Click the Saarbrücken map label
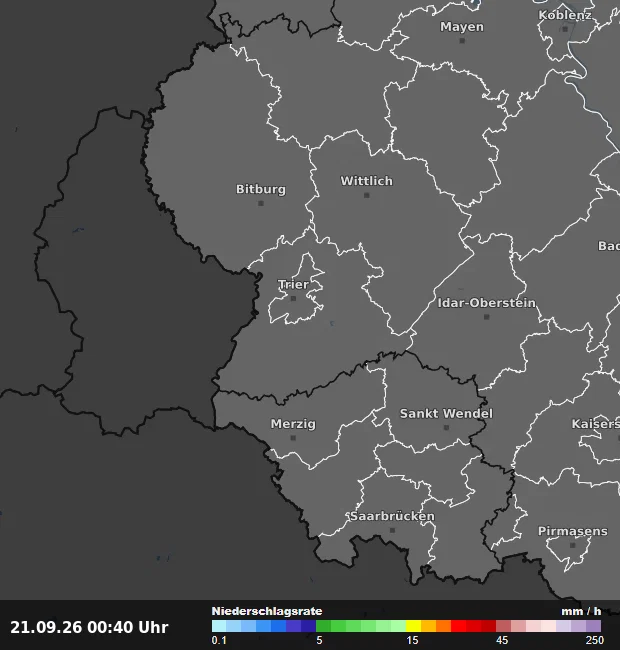620x650 pixels. pos(392,516)
